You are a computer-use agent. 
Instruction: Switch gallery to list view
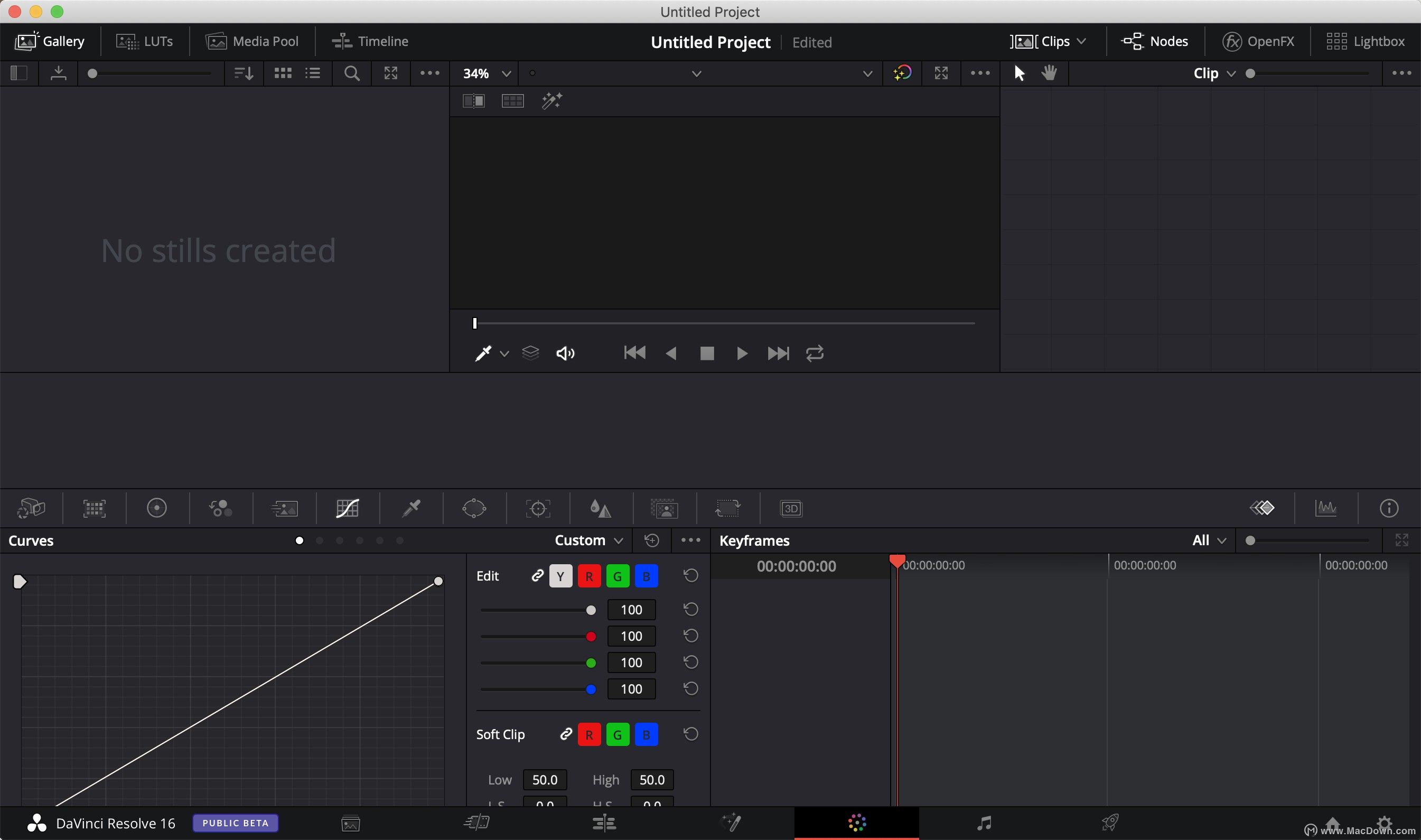[313, 73]
